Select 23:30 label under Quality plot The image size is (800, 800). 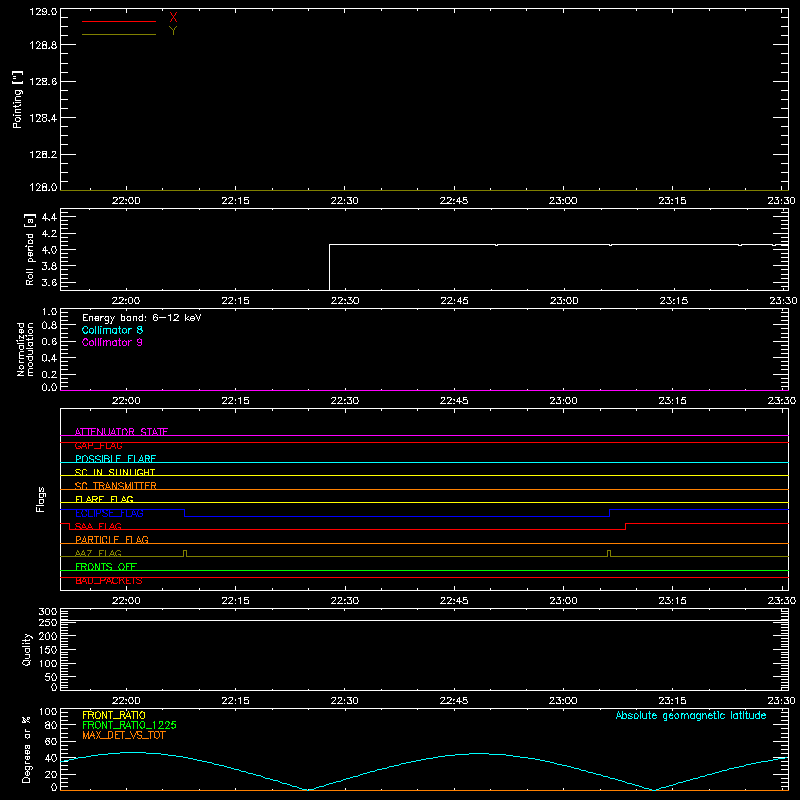782,701
